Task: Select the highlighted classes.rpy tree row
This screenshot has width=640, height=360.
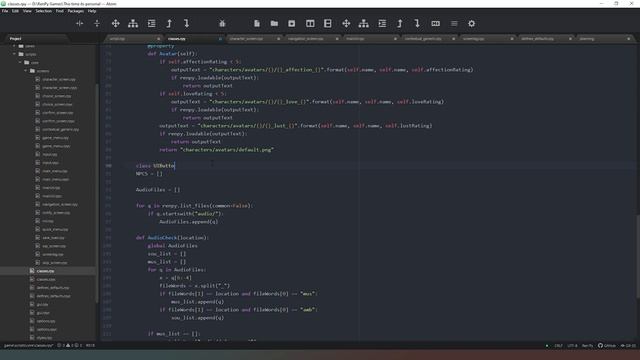Action: pos(48,271)
